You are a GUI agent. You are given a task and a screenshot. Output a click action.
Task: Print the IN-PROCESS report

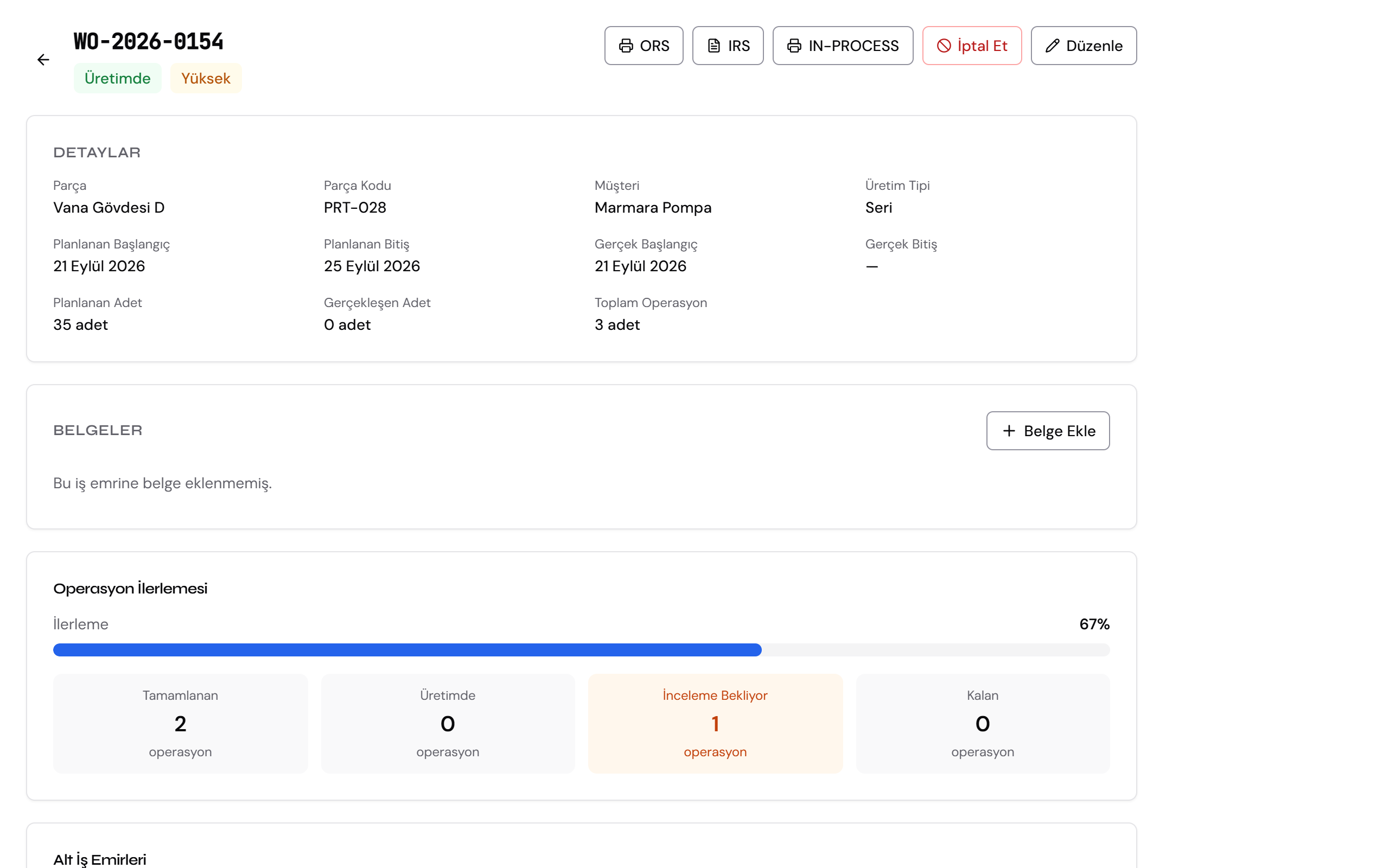tap(843, 46)
